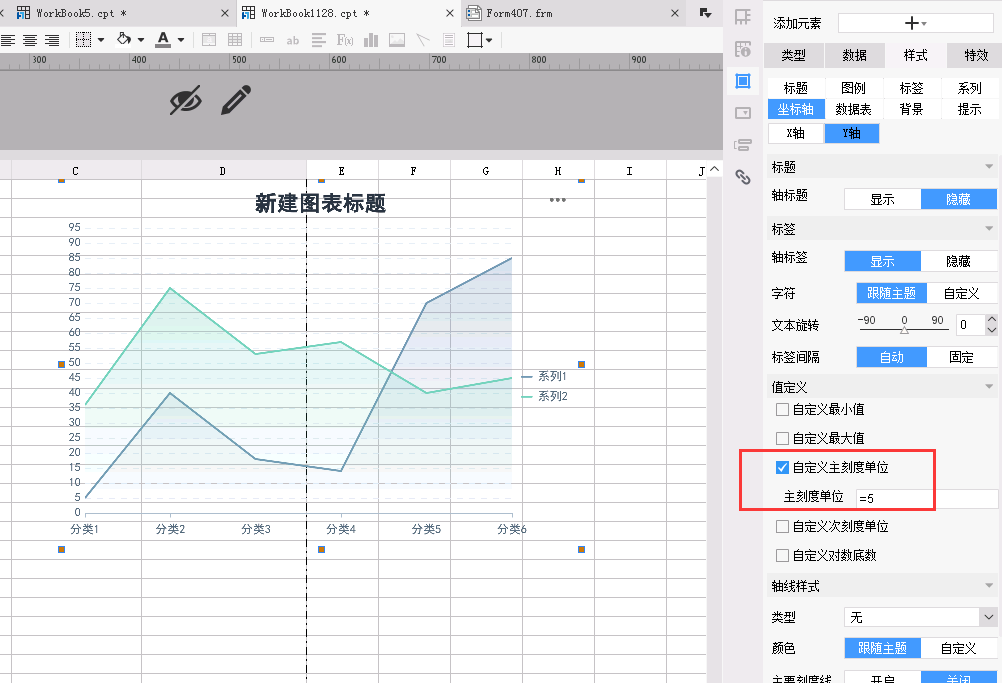Open the fill color dropdown arrow
This screenshot has width=1002, height=683.
click(x=141, y=40)
